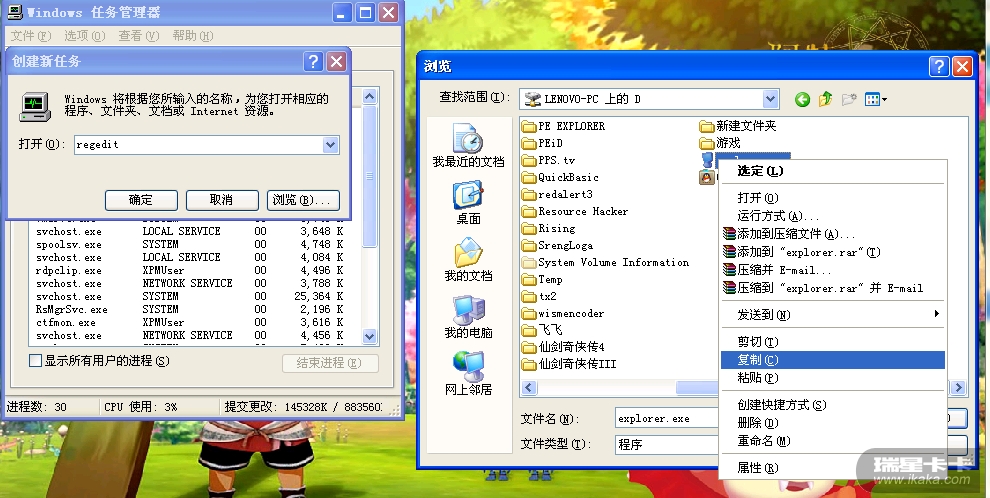This screenshot has height=498, width=990.
Task: Click the 文件名 input field
Action: (x=668, y=418)
